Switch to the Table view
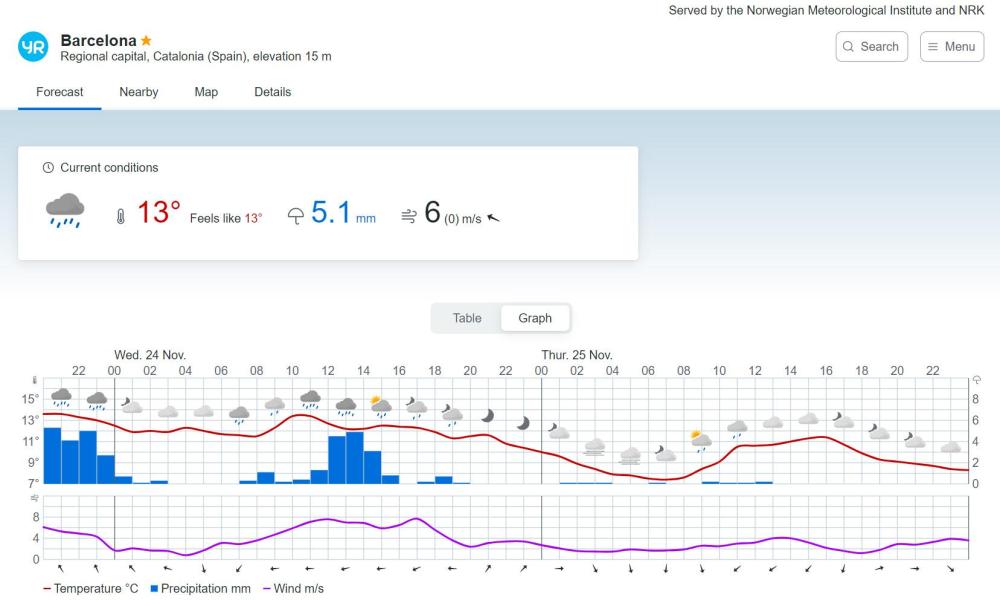 pyautogui.click(x=467, y=318)
